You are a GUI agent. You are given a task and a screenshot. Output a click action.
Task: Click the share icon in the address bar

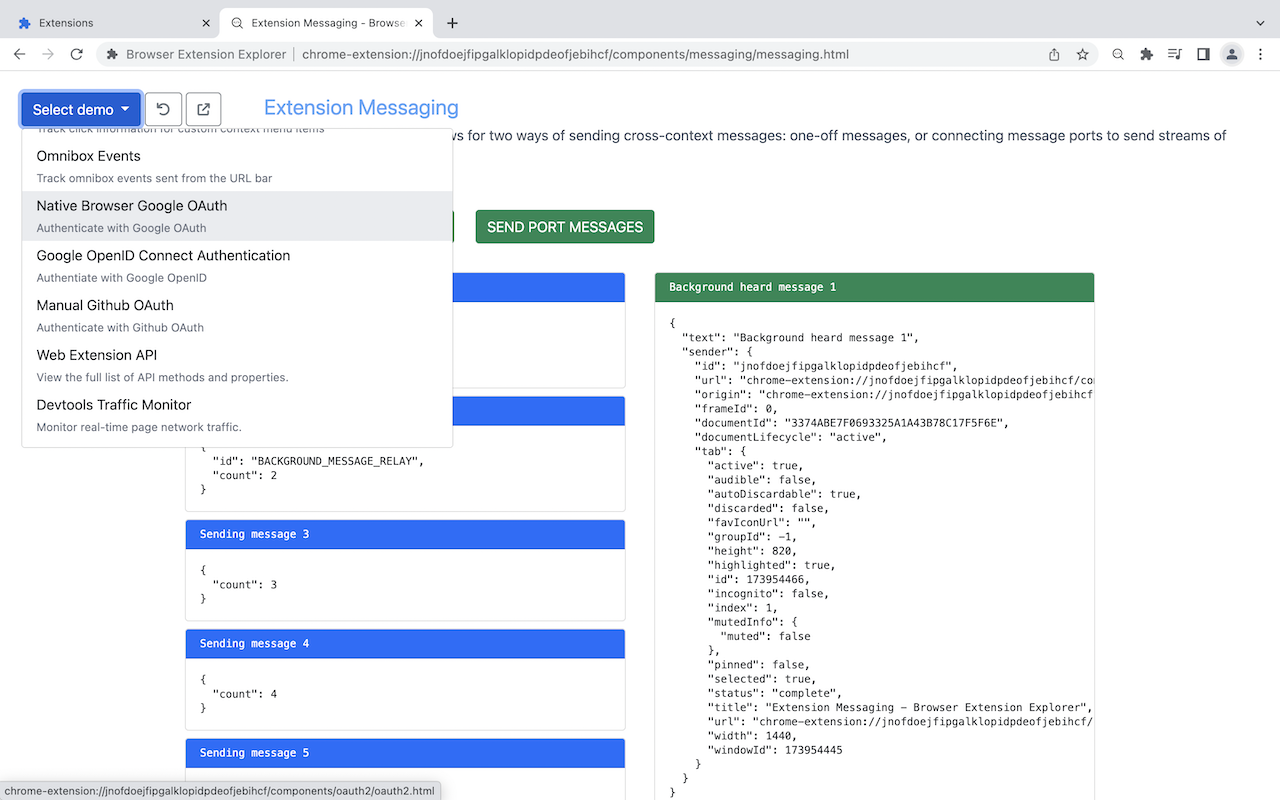(x=1054, y=54)
